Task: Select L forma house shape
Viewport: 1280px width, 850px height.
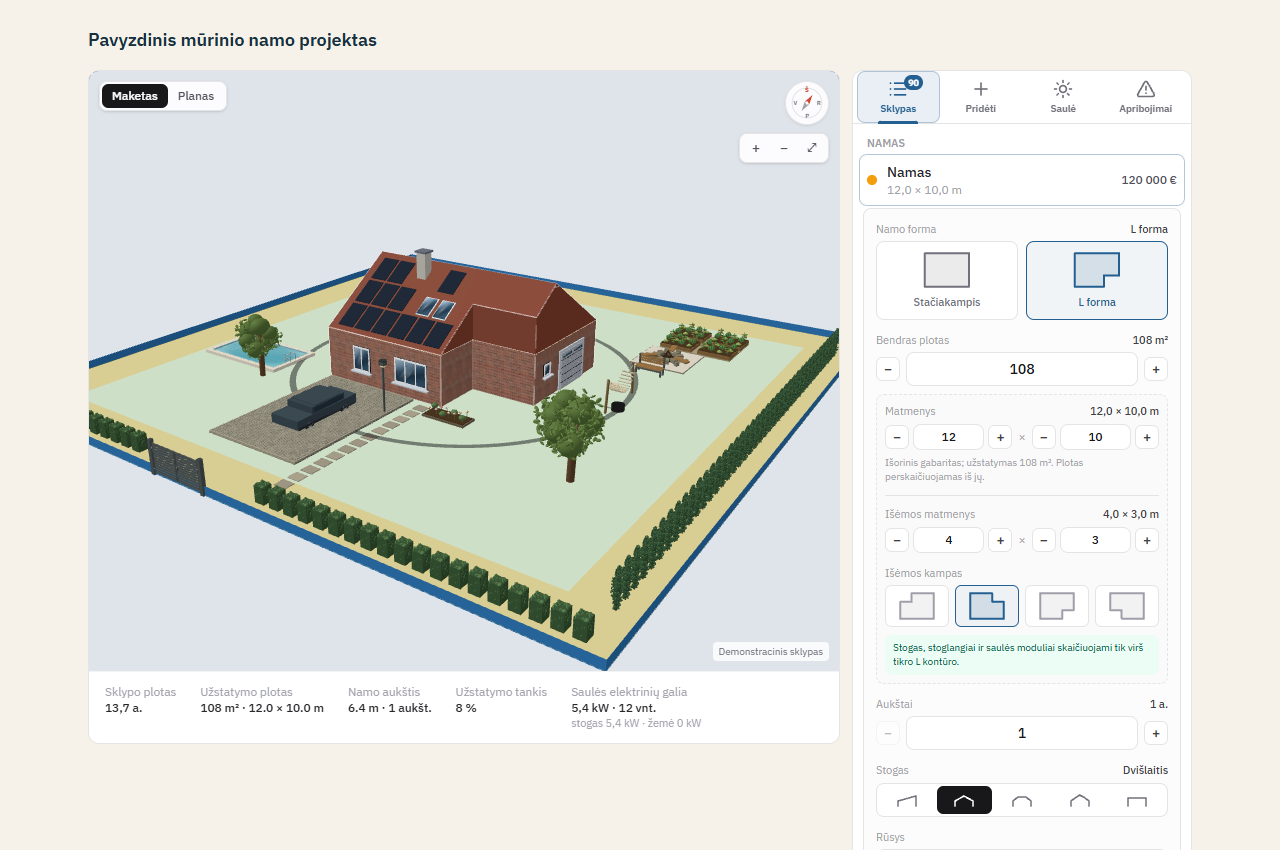Action: [1097, 280]
